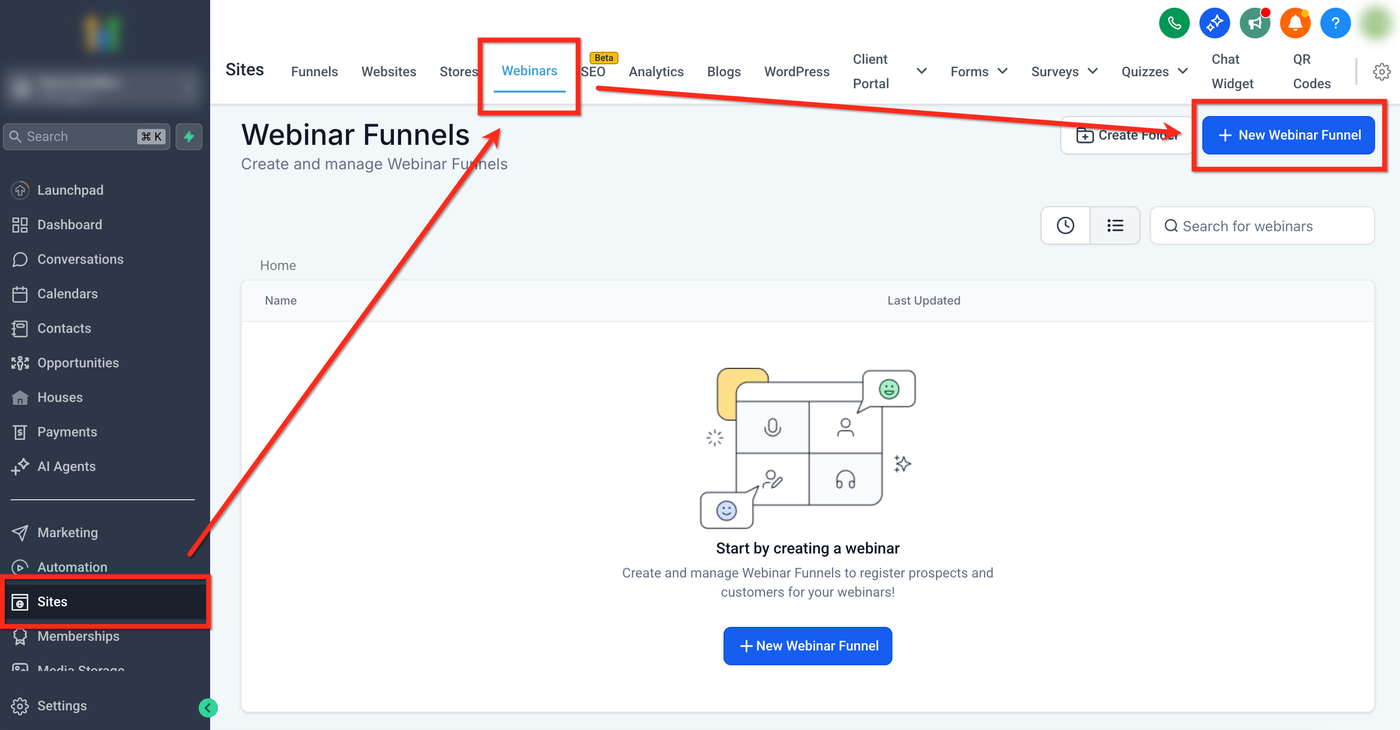This screenshot has width=1400, height=730.
Task: Open the Analytics tab
Action: [x=656, y=72]
